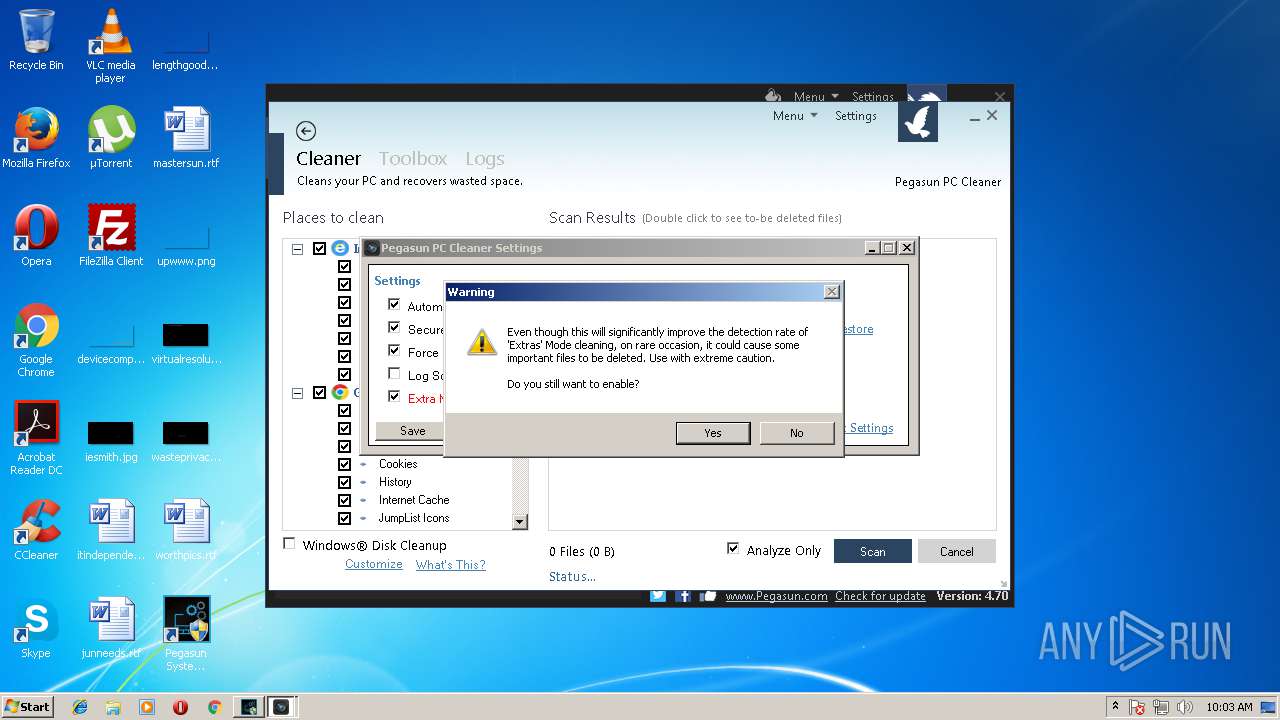Go back with the circular arrow icon
1280x720 pixels.
(x=306, y=131)
